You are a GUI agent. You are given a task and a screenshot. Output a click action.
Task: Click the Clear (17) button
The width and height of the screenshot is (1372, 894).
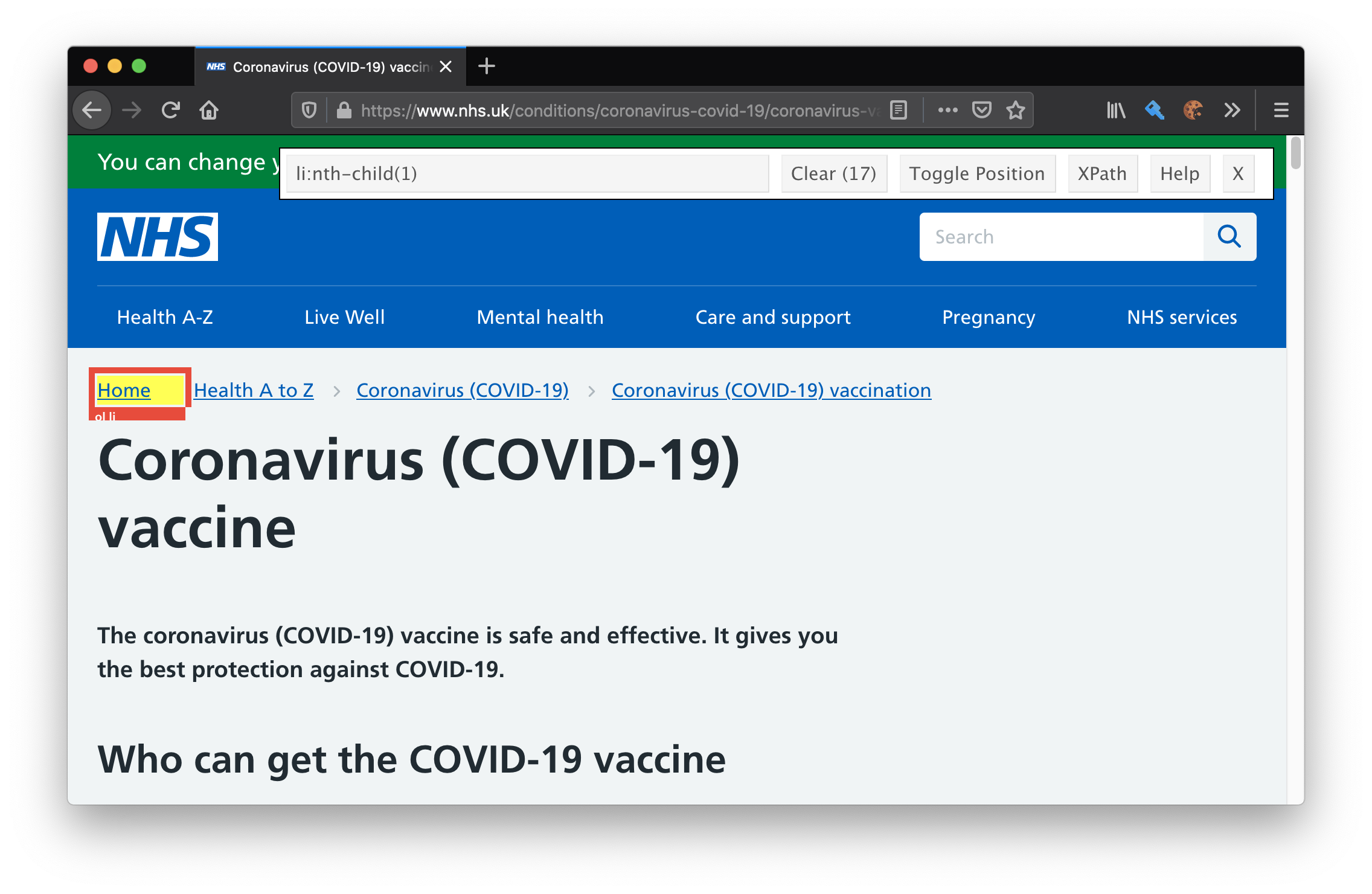(x=834, y=174)
